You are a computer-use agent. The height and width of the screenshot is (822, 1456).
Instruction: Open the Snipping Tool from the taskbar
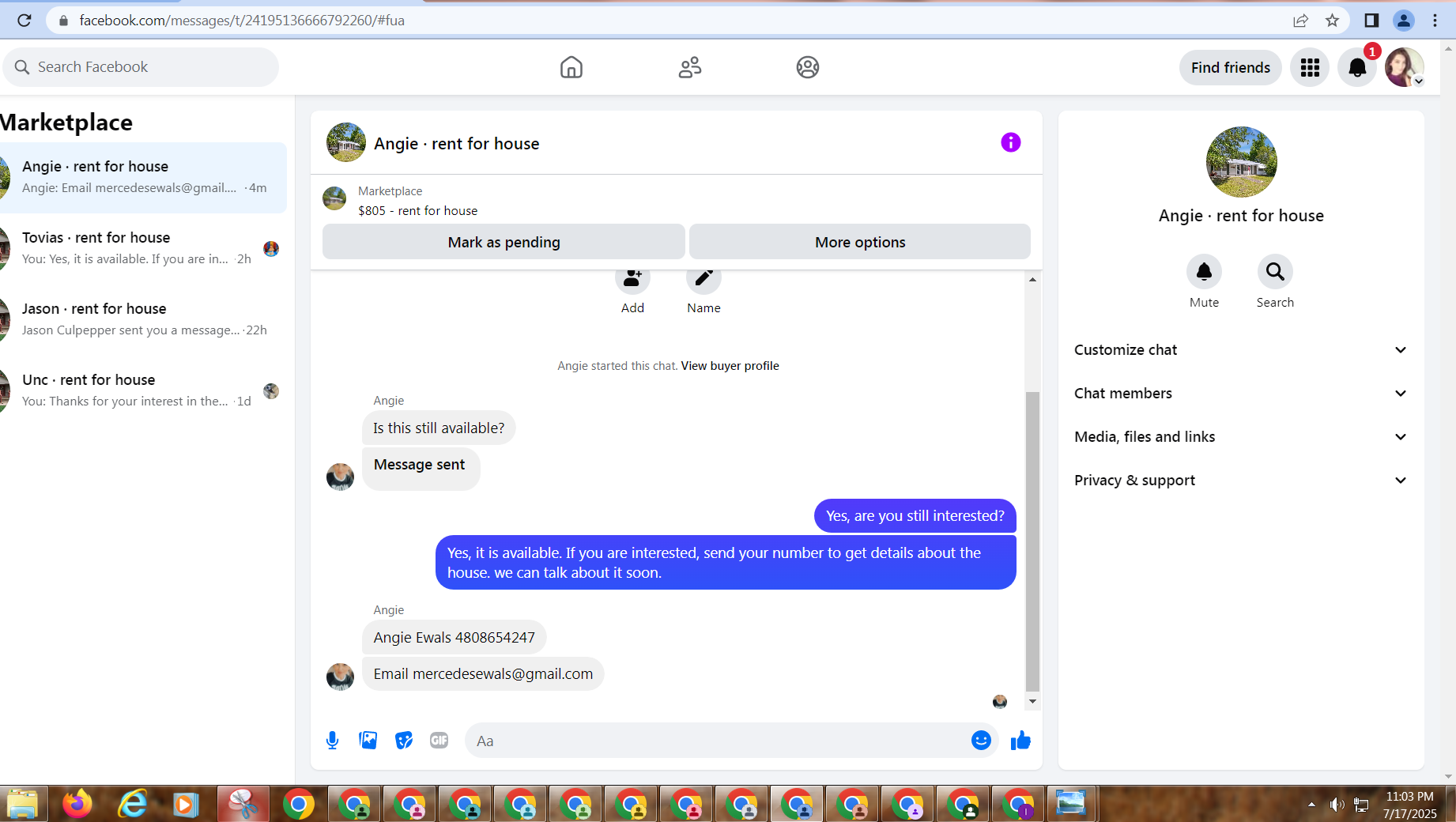[243, 805]
